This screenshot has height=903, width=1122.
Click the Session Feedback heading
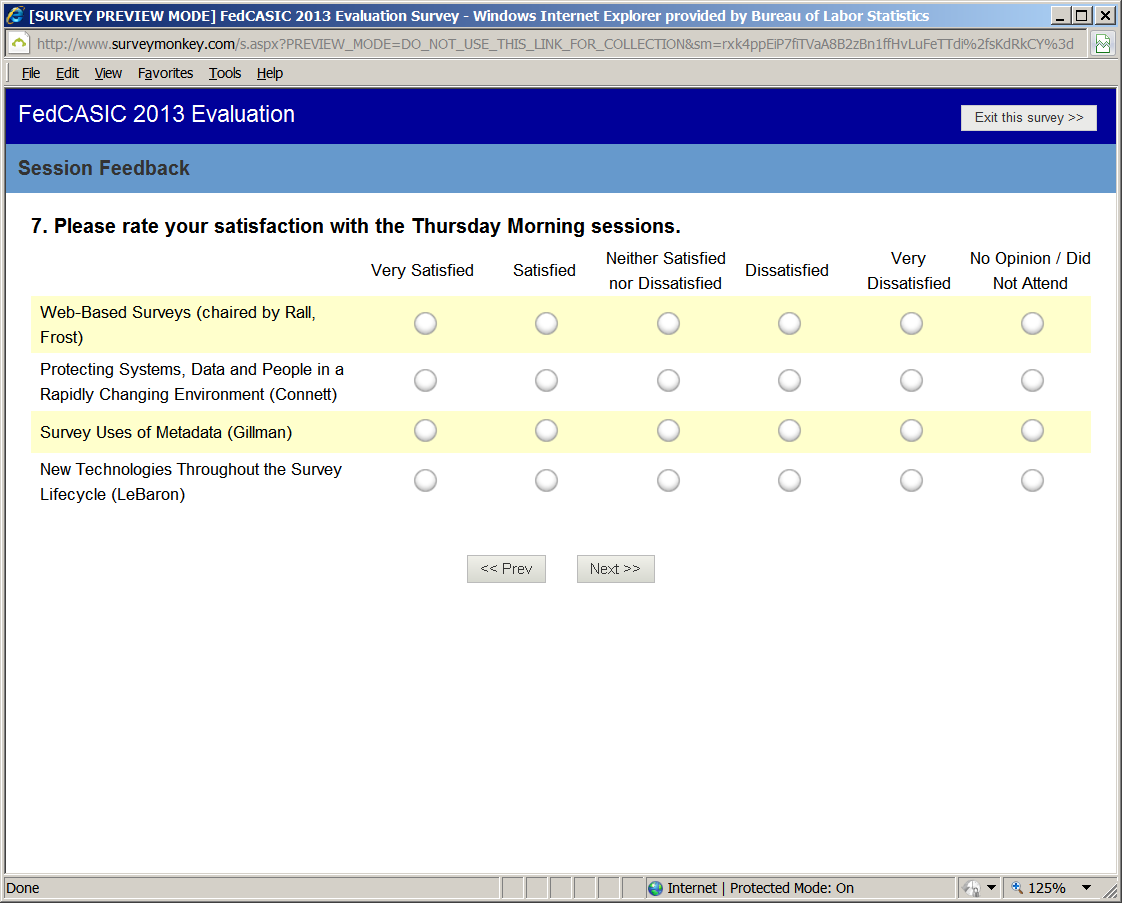click(104, 168)
